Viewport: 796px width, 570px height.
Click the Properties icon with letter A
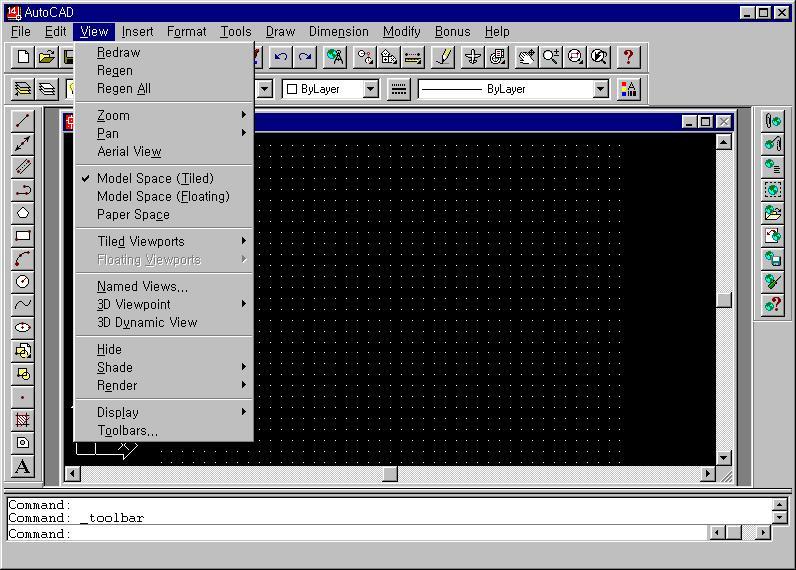(628, 89)
